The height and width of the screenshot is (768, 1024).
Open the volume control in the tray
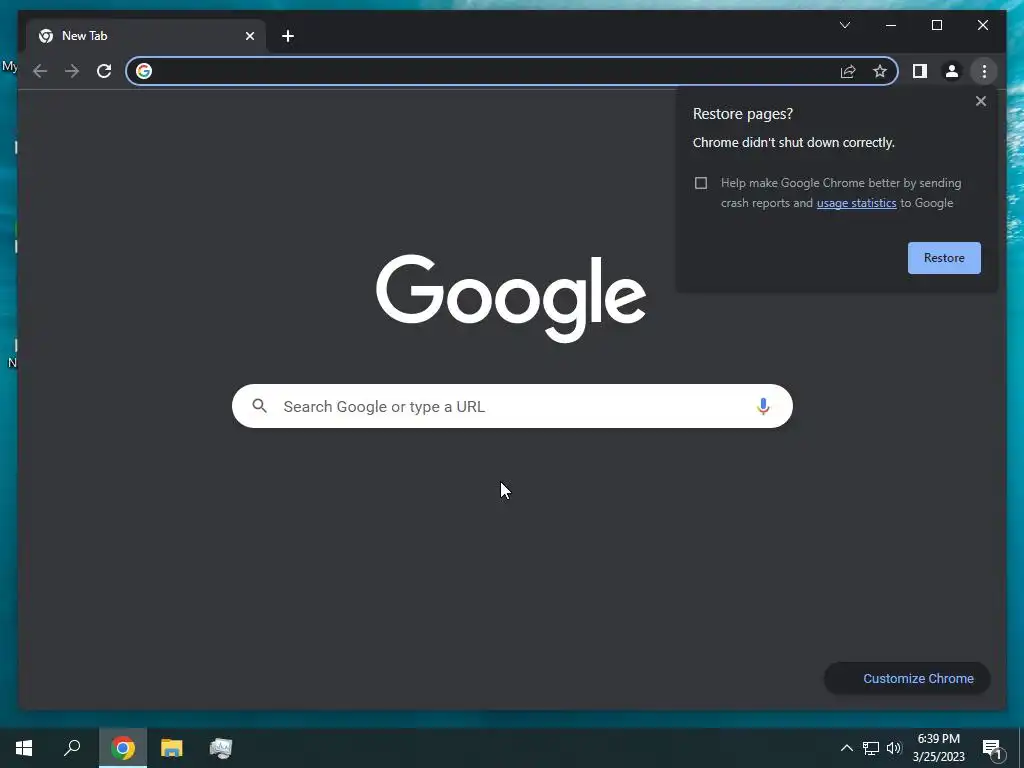(x=894, y=748)
